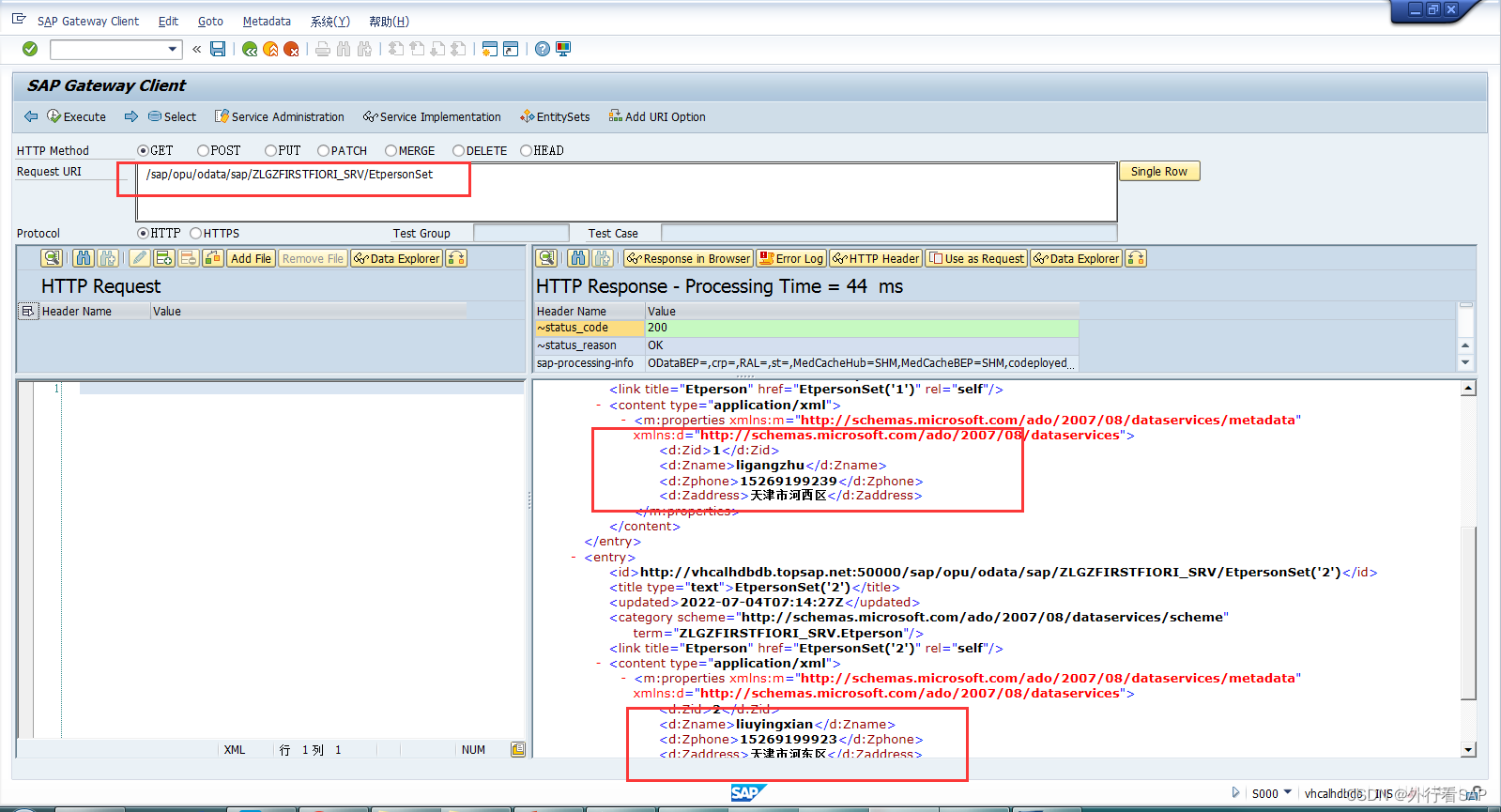
Task: Select the PUT HTTP method
Action: coord(270,150)
